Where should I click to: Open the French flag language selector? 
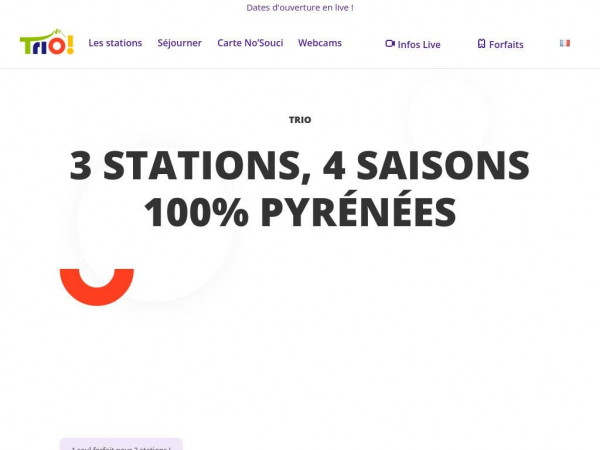click(x=565, y=43)
